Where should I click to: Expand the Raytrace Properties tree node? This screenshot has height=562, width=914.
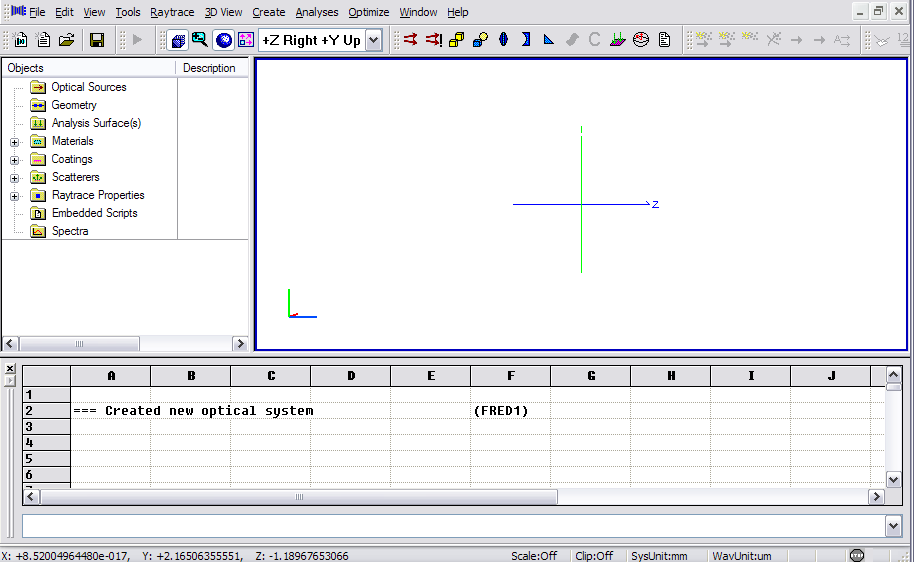pos(14,196)
